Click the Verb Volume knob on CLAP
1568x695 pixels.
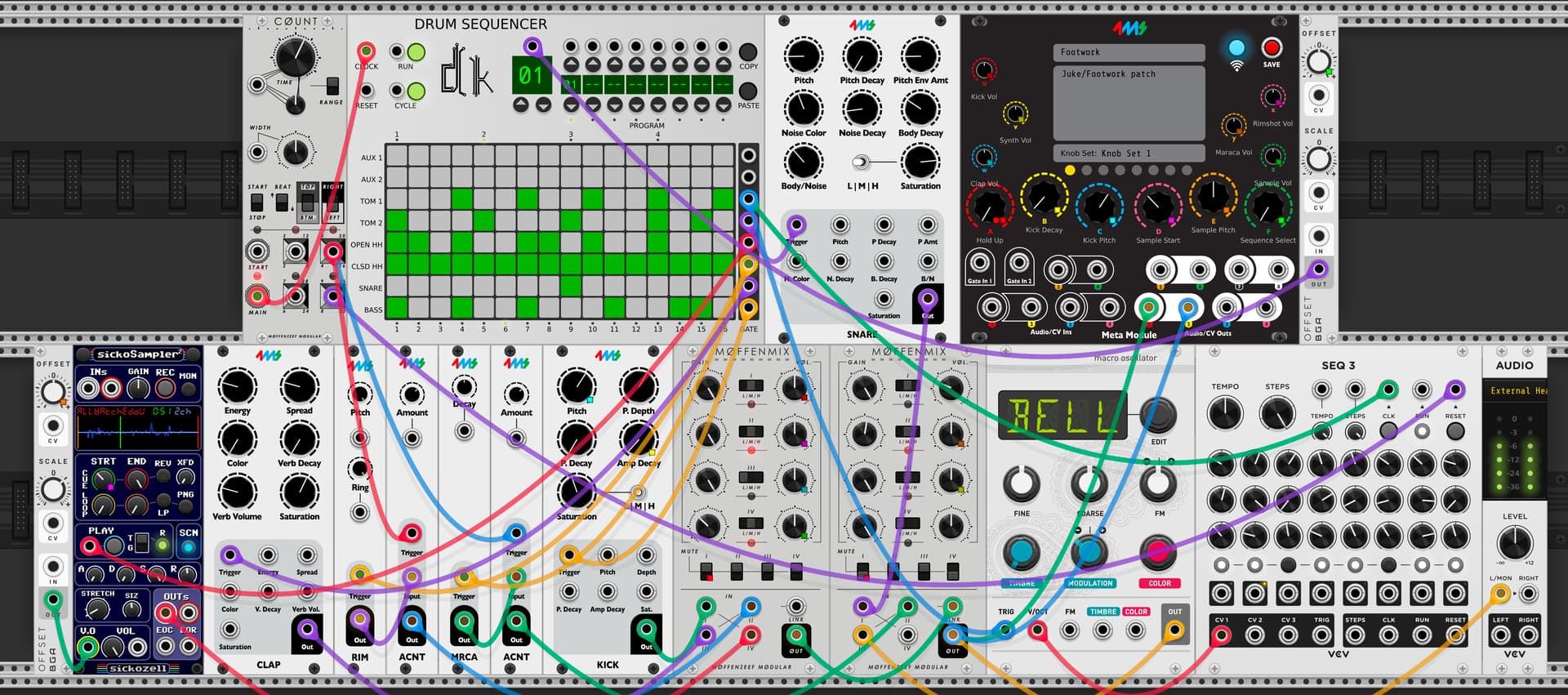tap(237, 492)
